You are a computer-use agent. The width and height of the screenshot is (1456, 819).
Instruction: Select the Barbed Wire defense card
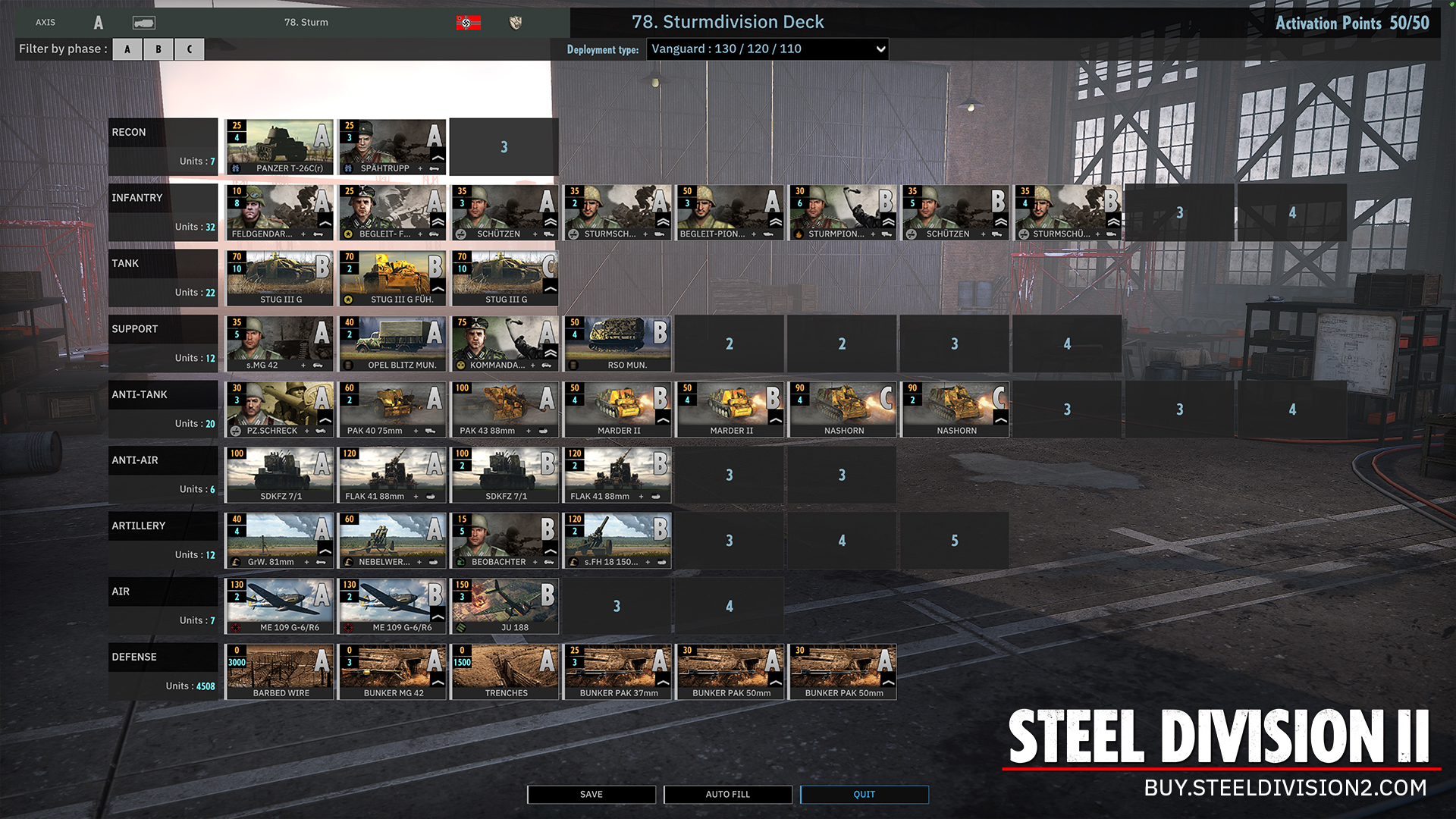coord(280,672)
